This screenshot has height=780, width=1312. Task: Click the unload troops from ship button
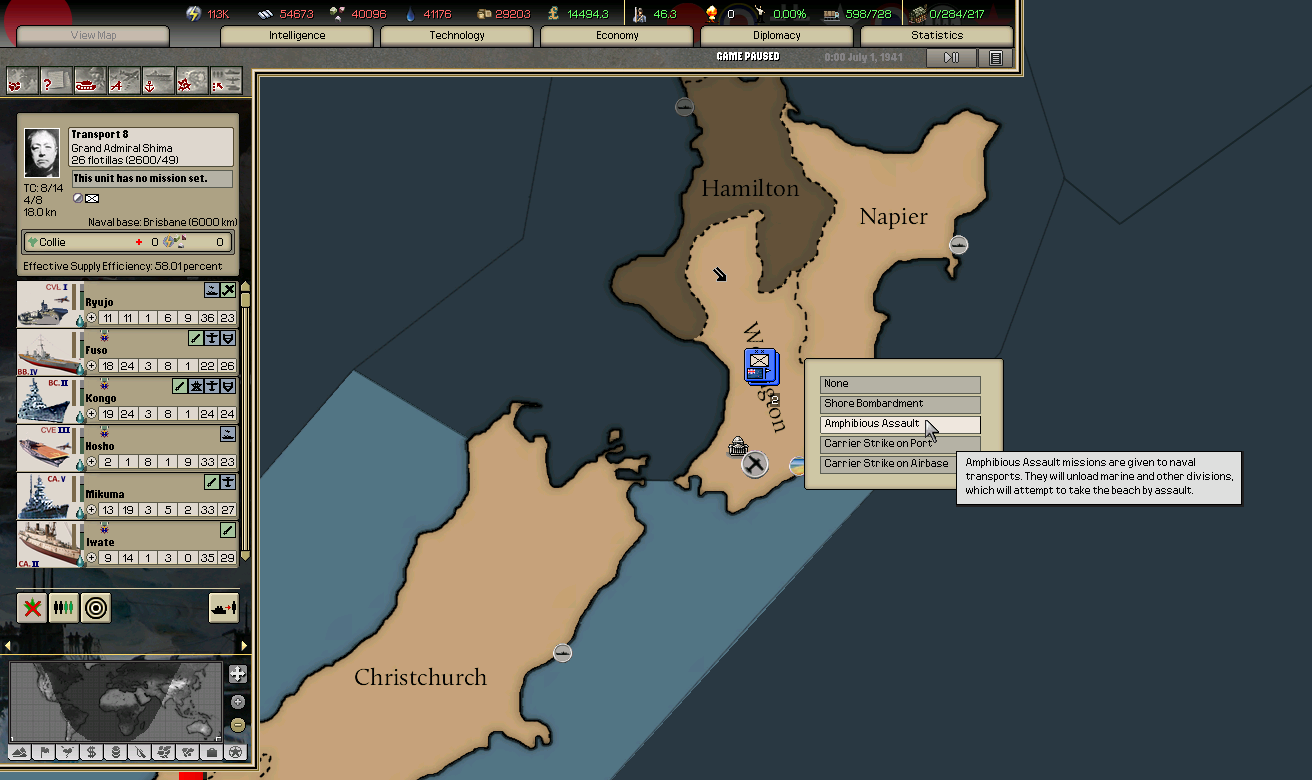tap(223, 607)
